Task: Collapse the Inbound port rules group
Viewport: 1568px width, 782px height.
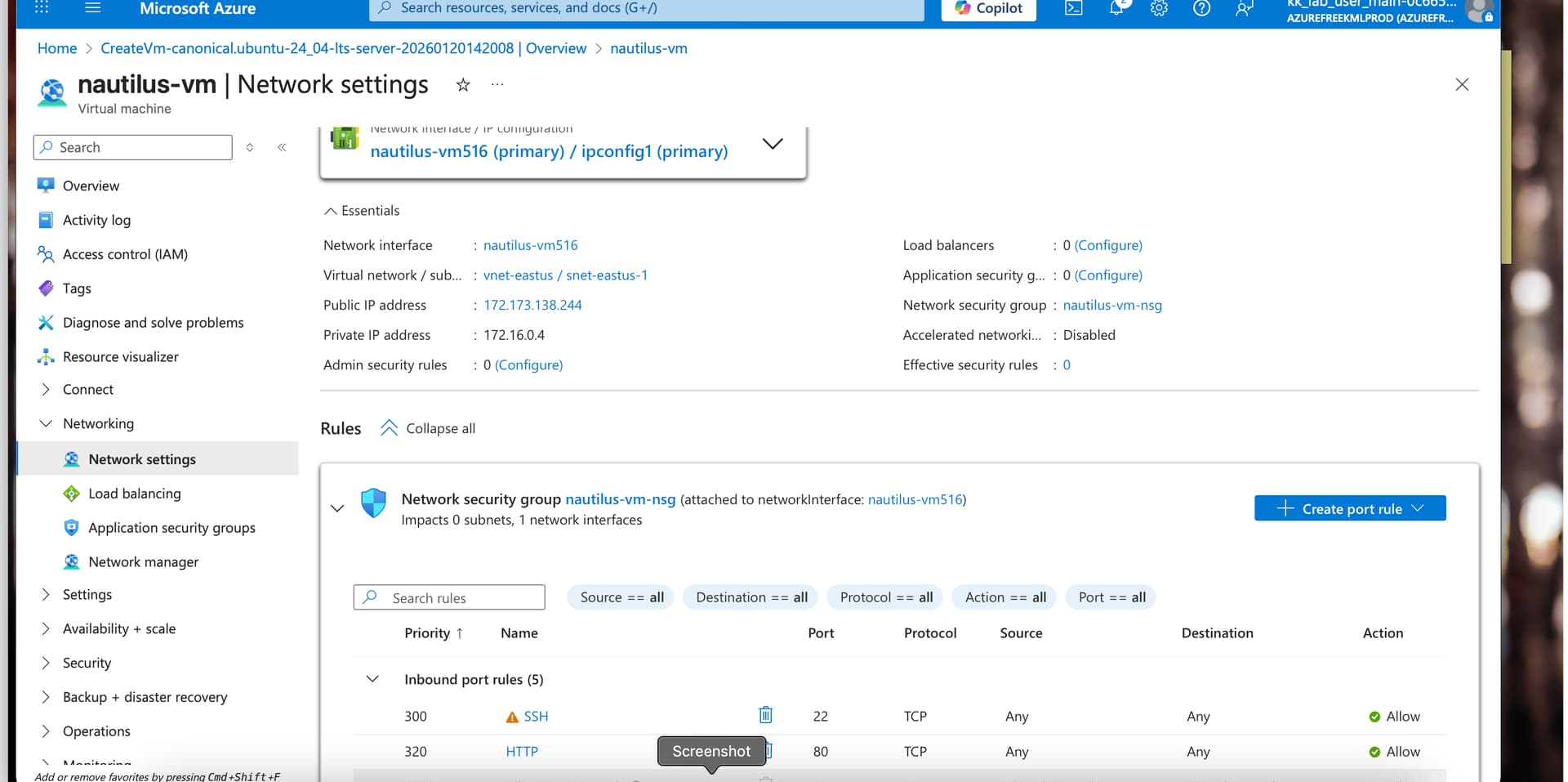Action: (x=372, y=679)
